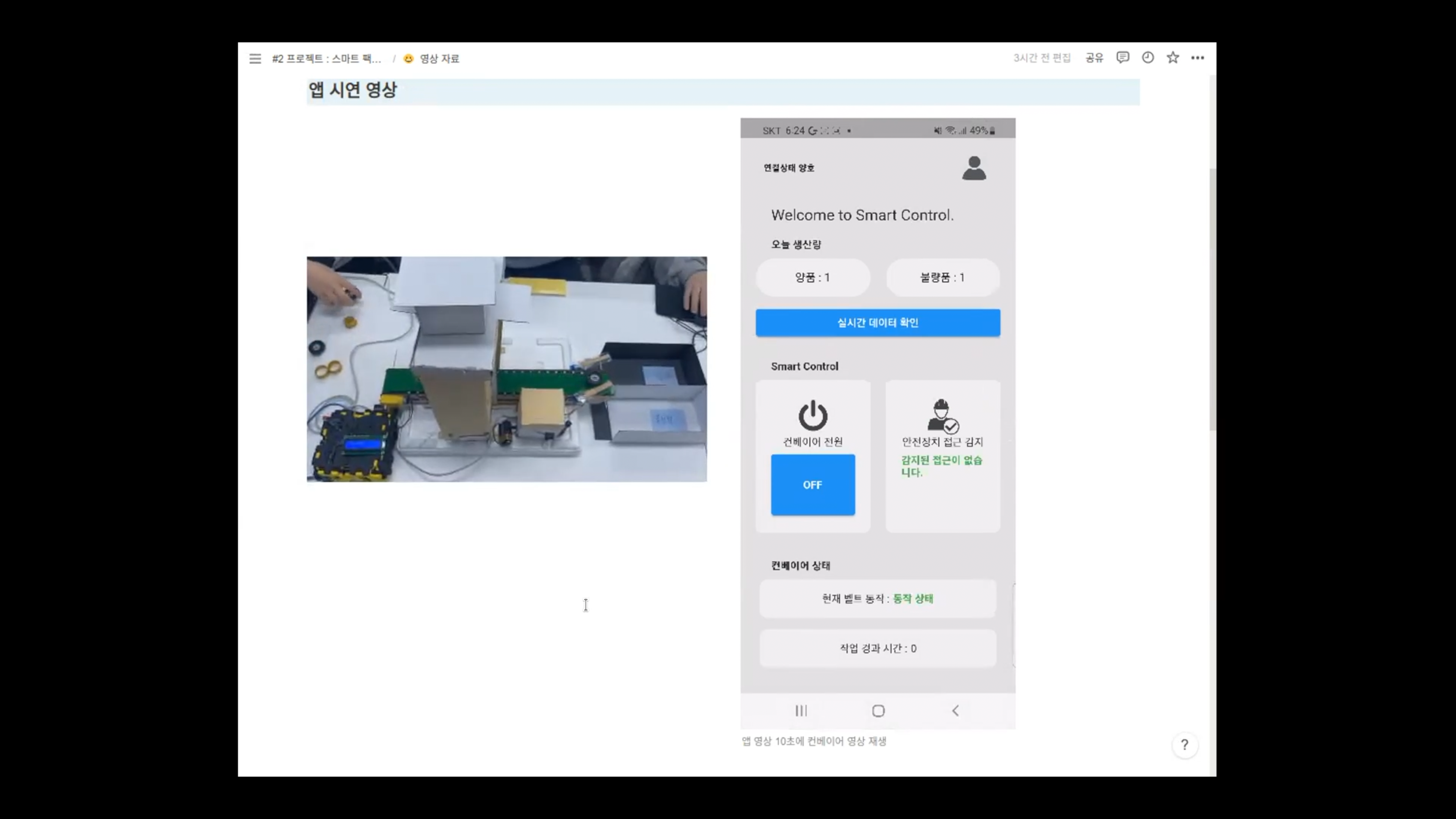This screenshot has width=1456, height=819.
Task: Select the 앱 시연 영상 heading
Action: [x=353, y=90]
